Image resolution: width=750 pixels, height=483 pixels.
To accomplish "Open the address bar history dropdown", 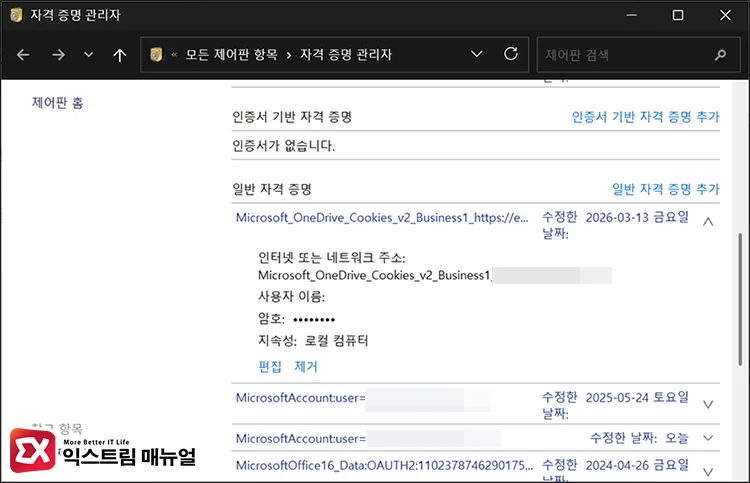I will point(476,54).
